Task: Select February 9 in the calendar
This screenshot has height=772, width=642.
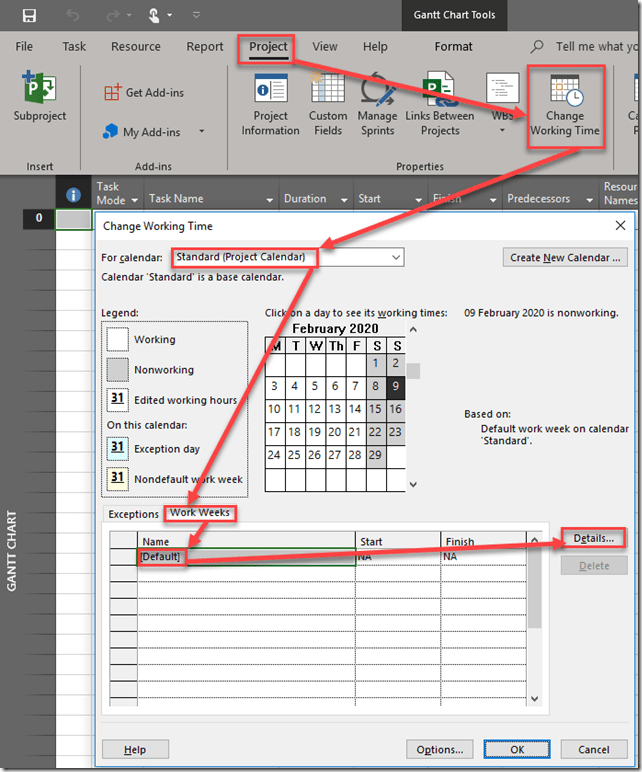Action: pos(396,386)
